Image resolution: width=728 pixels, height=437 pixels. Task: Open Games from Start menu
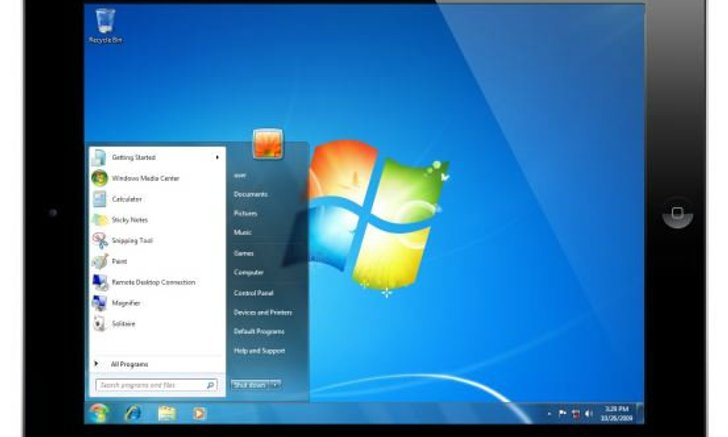coord(243,253)
